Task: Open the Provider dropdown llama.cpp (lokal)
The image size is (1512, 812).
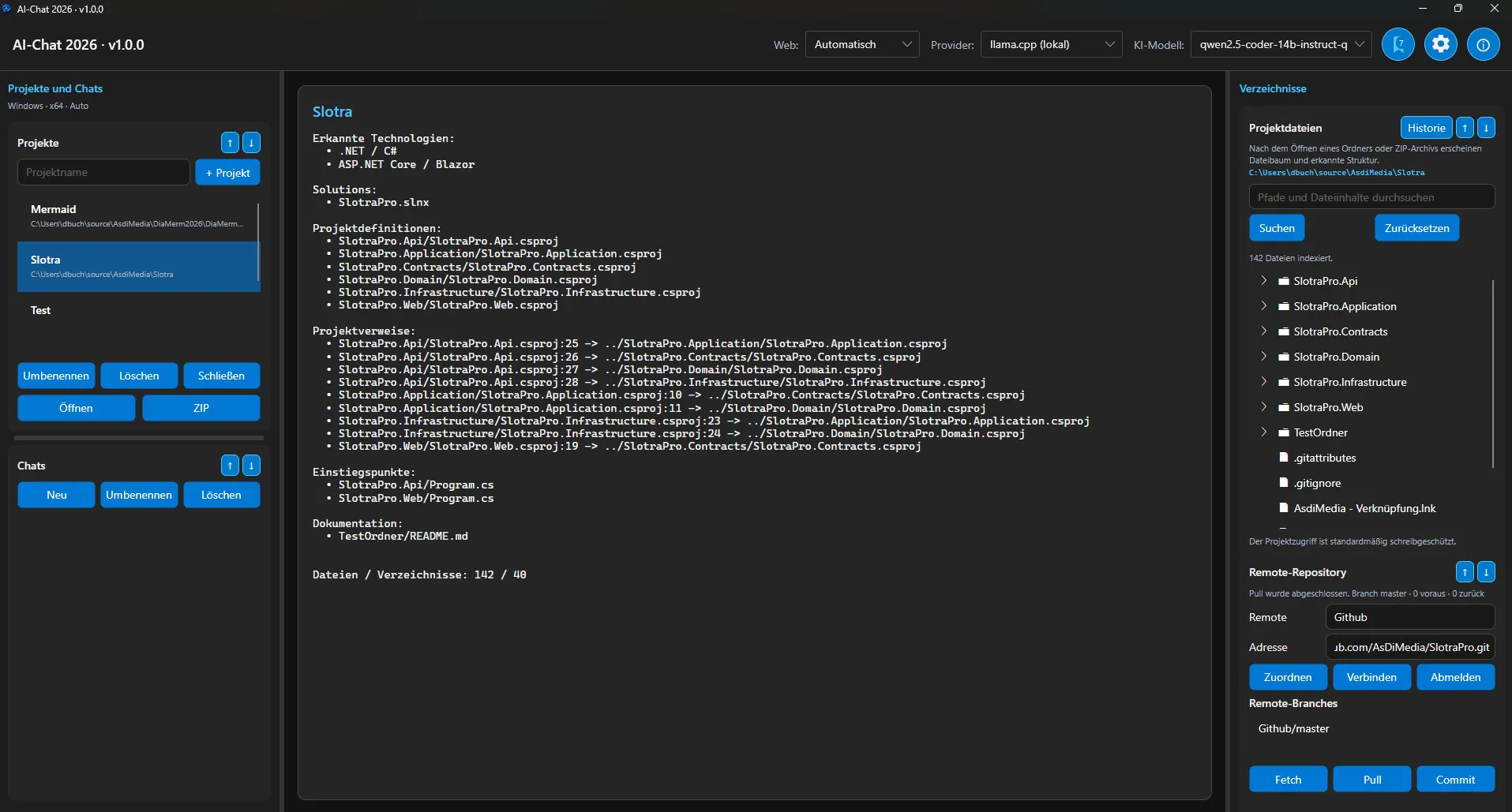Action: click(x=1051, y=45)
